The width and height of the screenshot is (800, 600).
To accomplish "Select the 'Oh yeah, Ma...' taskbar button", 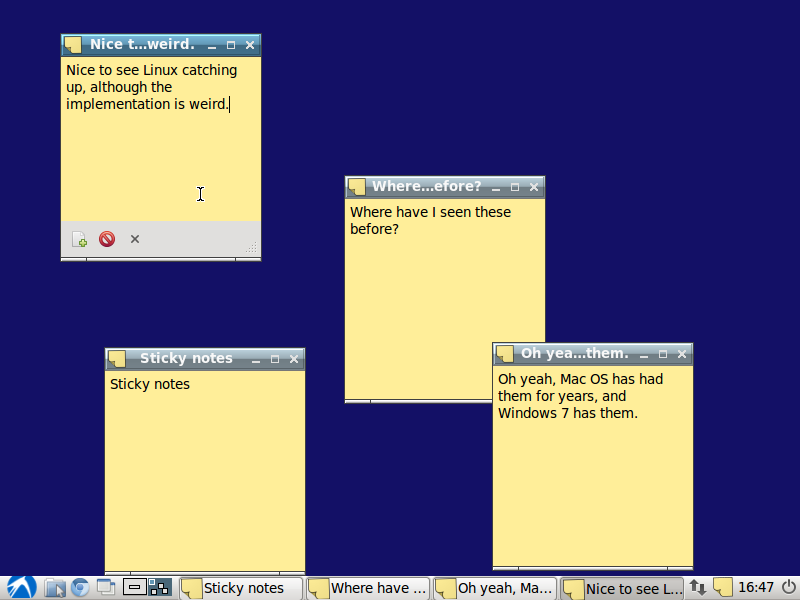I will coord(494,588).
